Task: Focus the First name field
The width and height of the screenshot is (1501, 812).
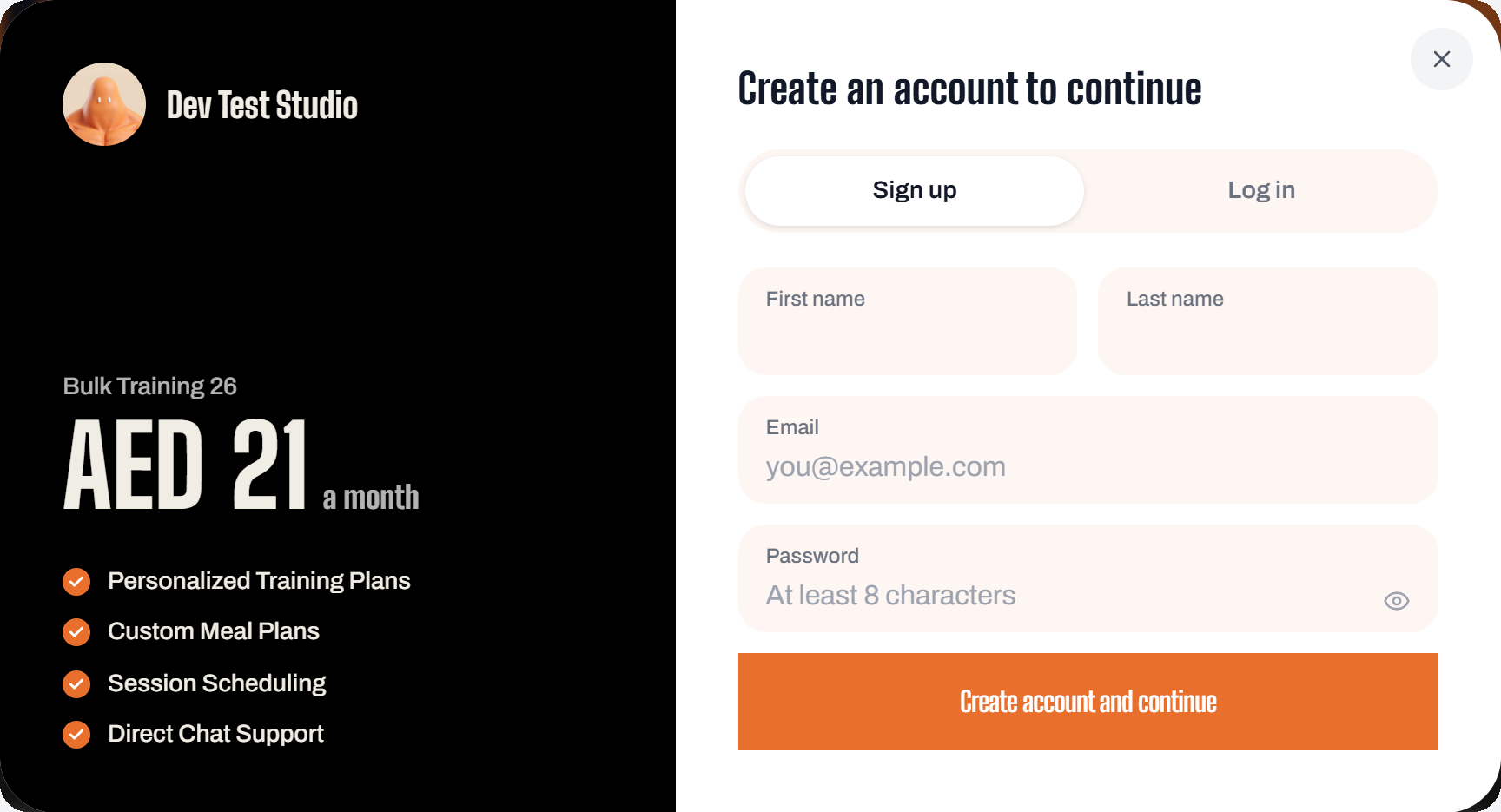Action: point(907,321)
